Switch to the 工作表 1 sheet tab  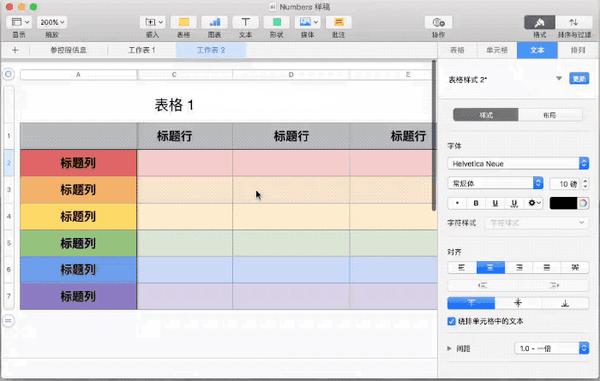[x=142, y=50]
